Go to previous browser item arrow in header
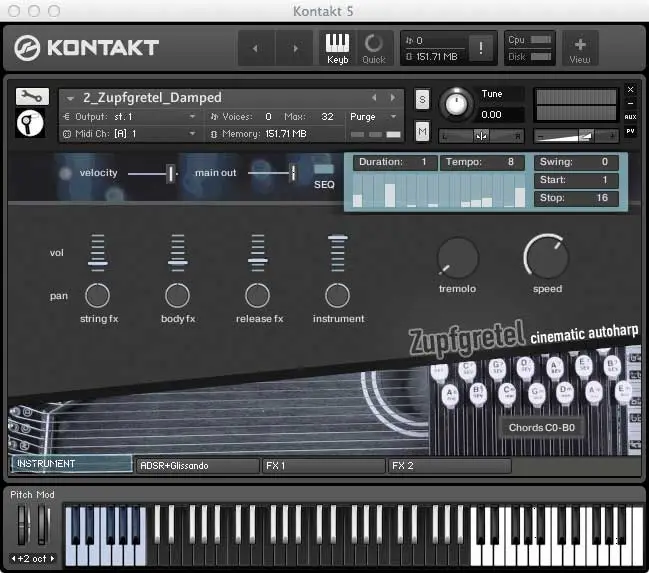Screen dimensions: 649x573 pyautogui.click(x=256, y=48)
